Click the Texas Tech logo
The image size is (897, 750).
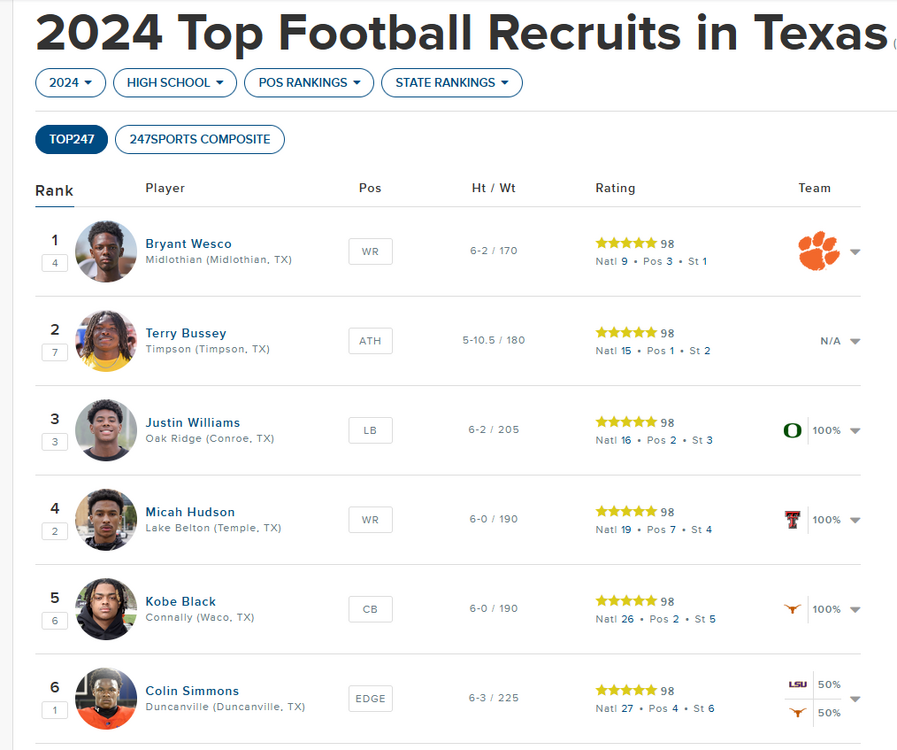click(x=792, y=520)
